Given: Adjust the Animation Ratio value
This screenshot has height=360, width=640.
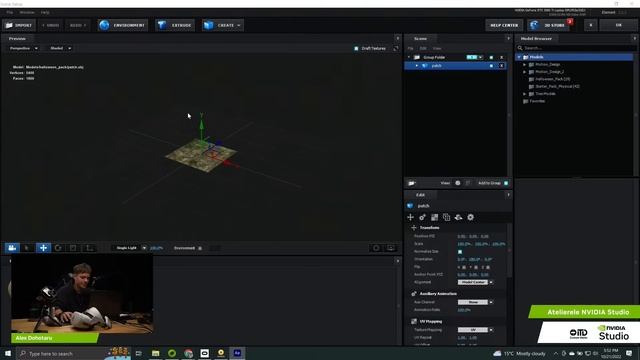Looking at the screenshot, I should pos(464,310).
